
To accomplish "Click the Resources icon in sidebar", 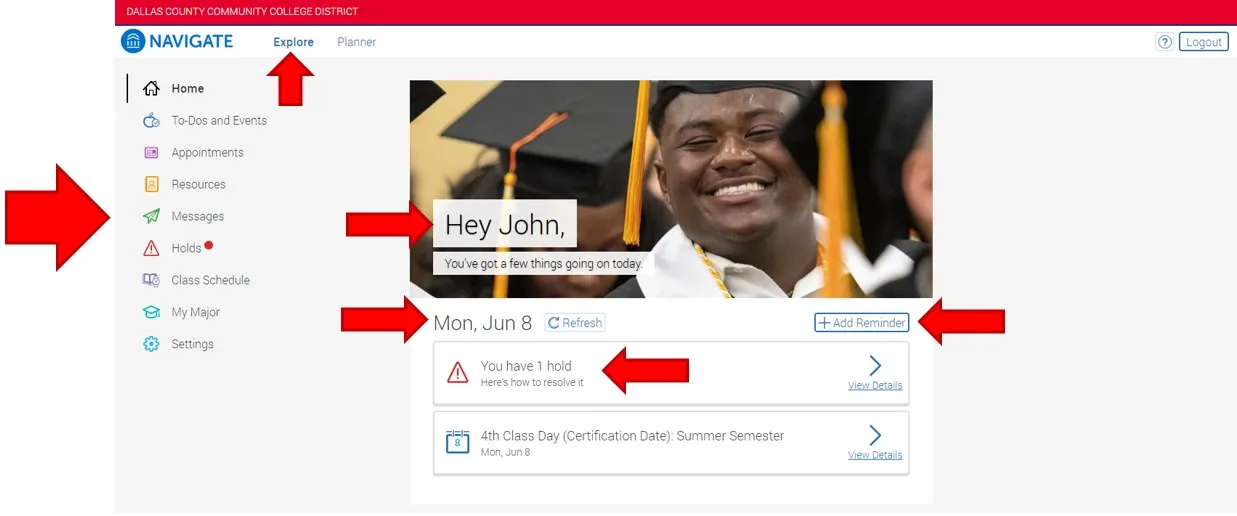I will [x=152, y=185].
